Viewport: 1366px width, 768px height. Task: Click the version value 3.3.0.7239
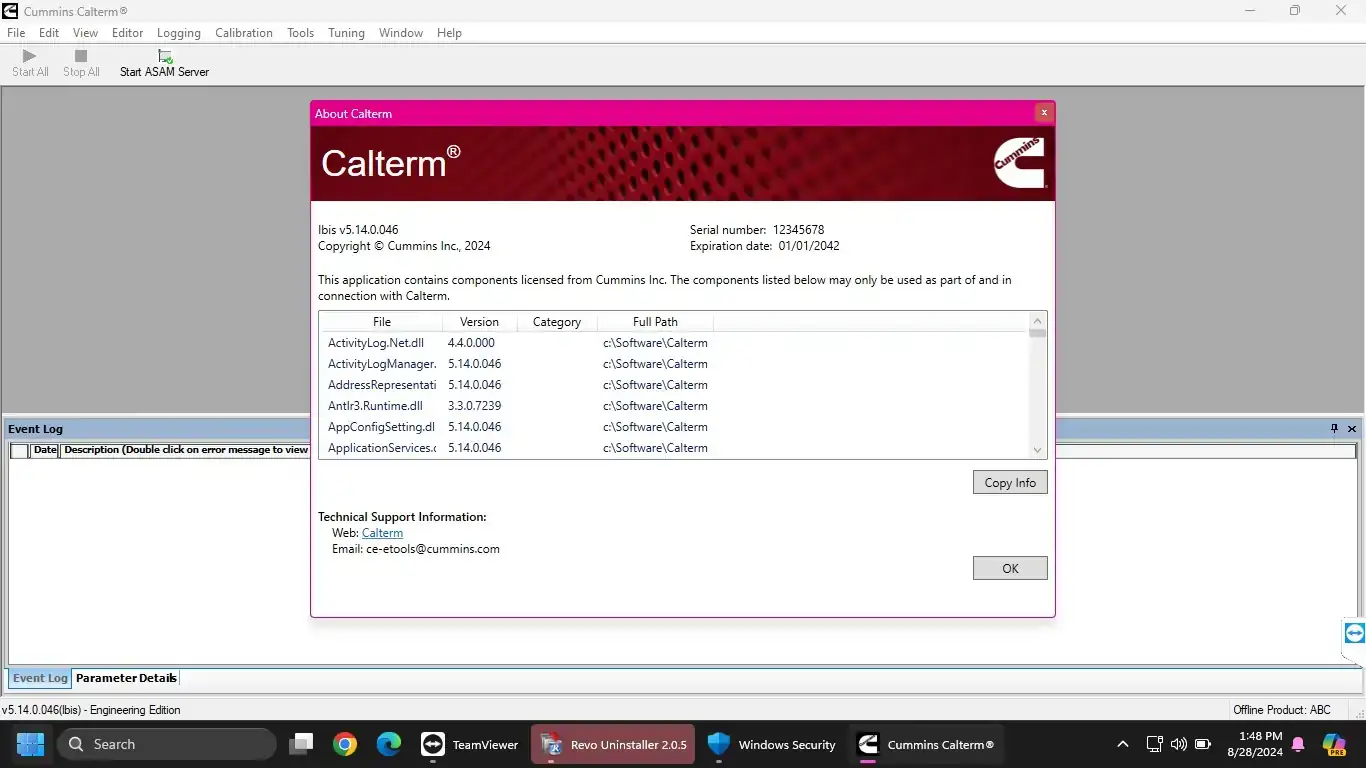coord(474,406)
